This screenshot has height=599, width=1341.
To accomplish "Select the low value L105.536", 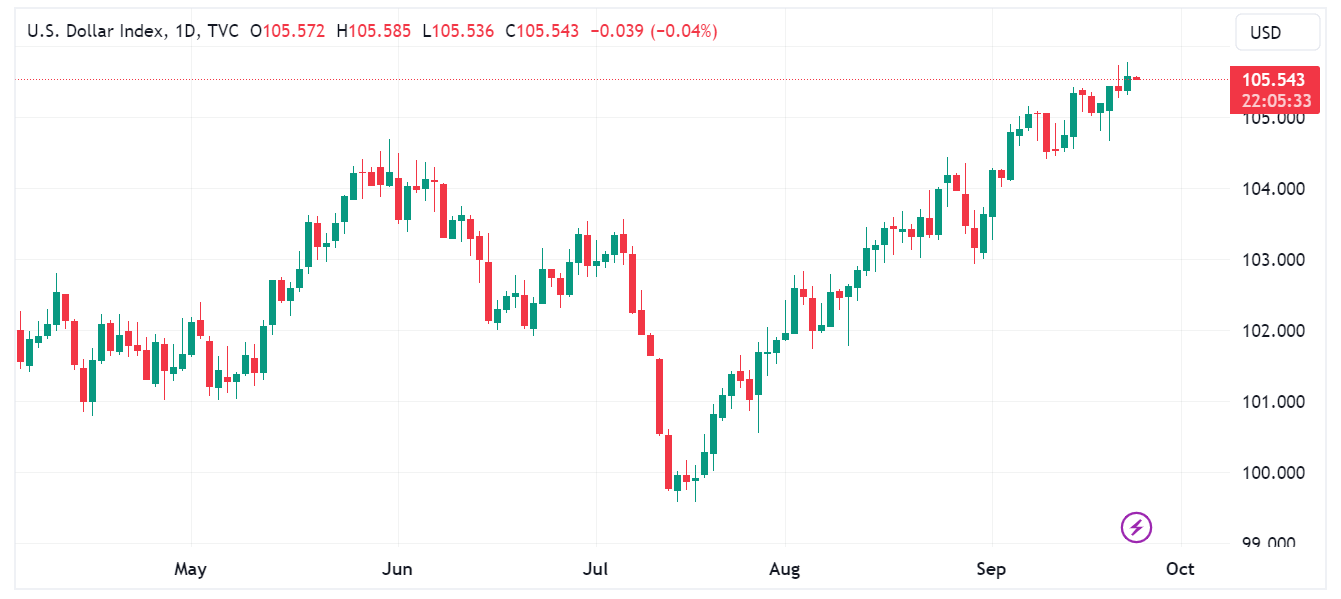I will (x=458, y=31).
